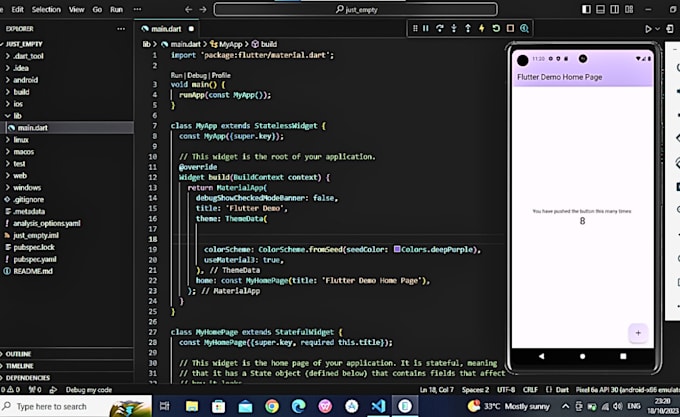Trigger Flutter hot reload lightning icon
This screenshot has width=680, height=417.
click(x=482, y=28)
